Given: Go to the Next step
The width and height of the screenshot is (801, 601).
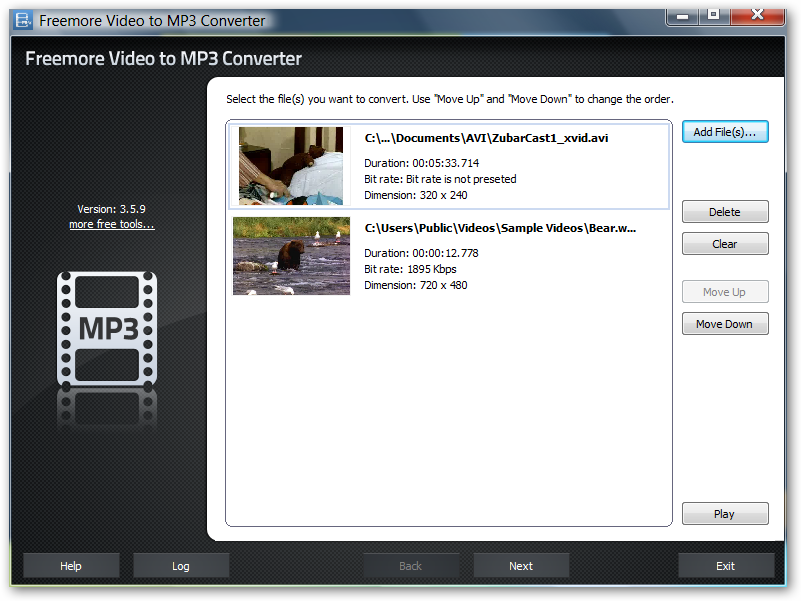Looking at the screenshot, I should coord(521,566).
